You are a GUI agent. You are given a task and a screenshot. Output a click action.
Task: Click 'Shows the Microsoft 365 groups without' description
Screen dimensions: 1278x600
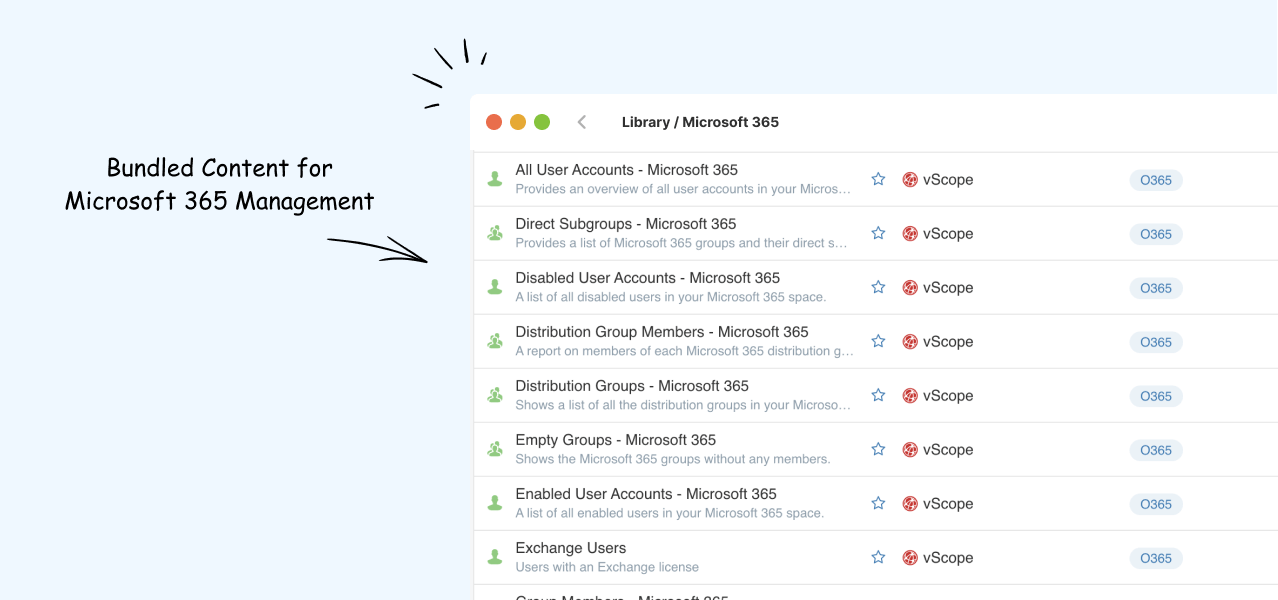(x=673, y=459)
